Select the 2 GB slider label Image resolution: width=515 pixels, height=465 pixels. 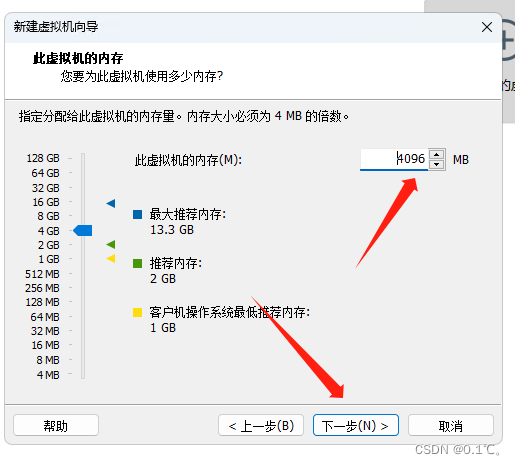pos(48,245)
